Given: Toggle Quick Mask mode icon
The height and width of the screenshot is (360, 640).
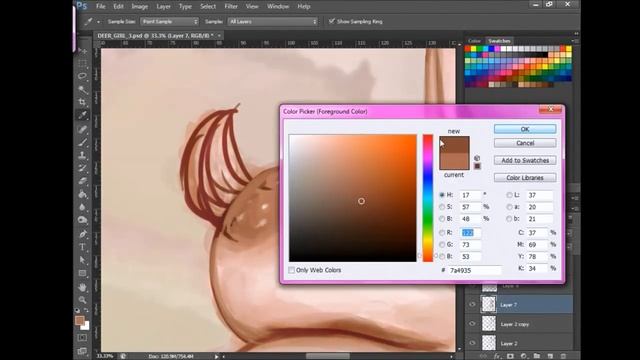Looking at the screenshot, I should click(83, 338).
